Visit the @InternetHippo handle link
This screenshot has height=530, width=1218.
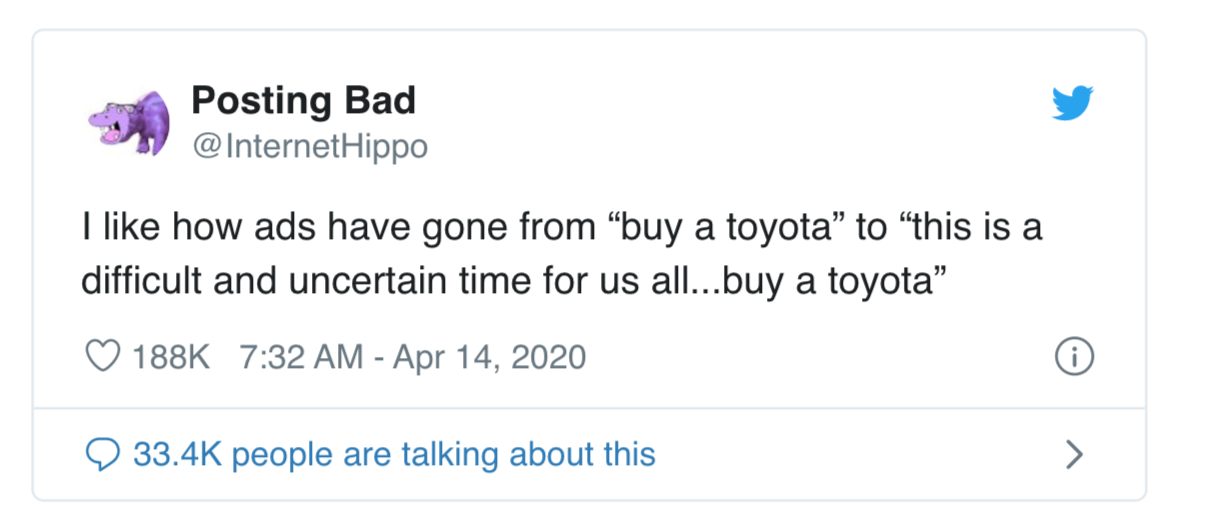point(309,147)
